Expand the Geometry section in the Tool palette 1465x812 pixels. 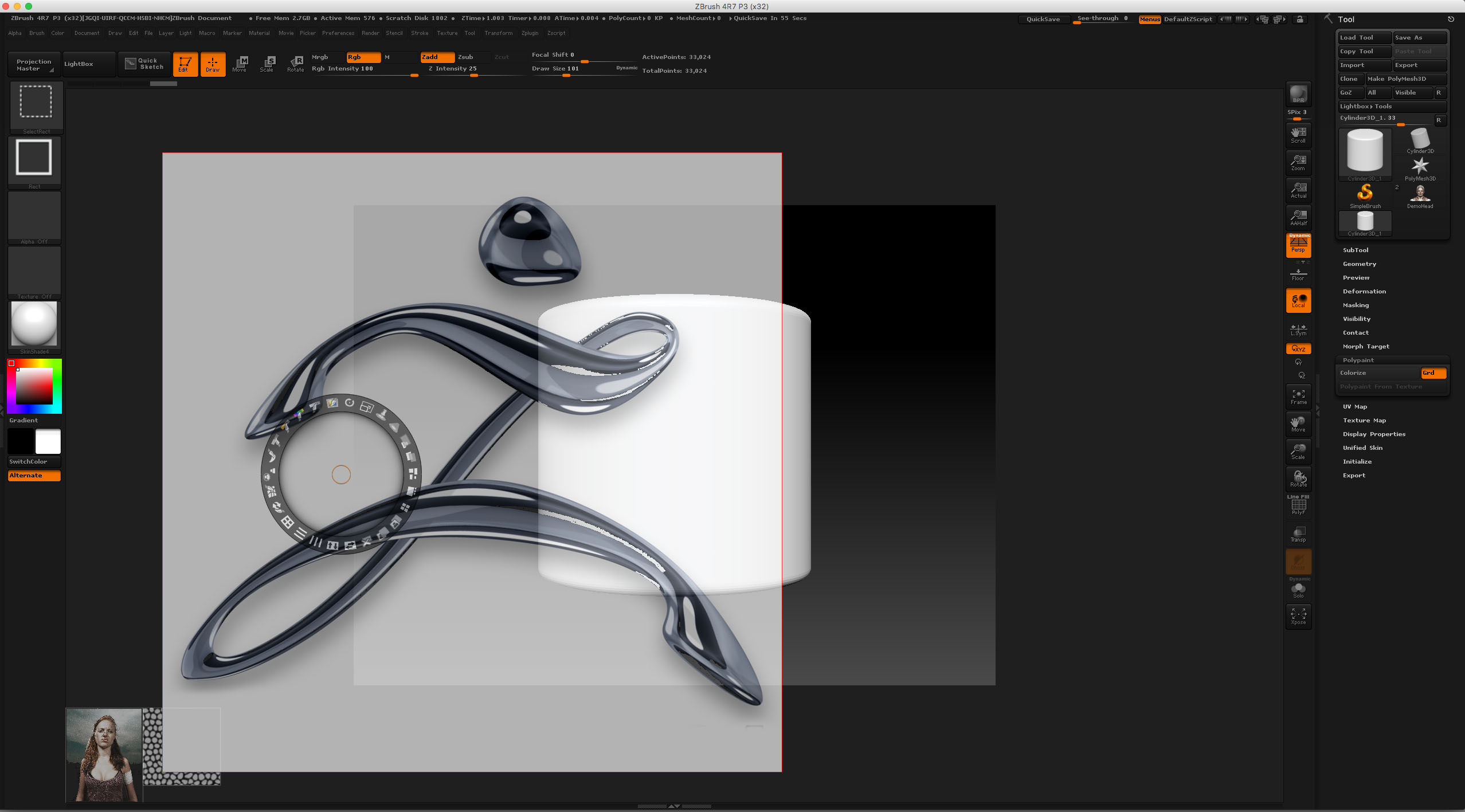pyautogui.click(x=1360, y=264)
